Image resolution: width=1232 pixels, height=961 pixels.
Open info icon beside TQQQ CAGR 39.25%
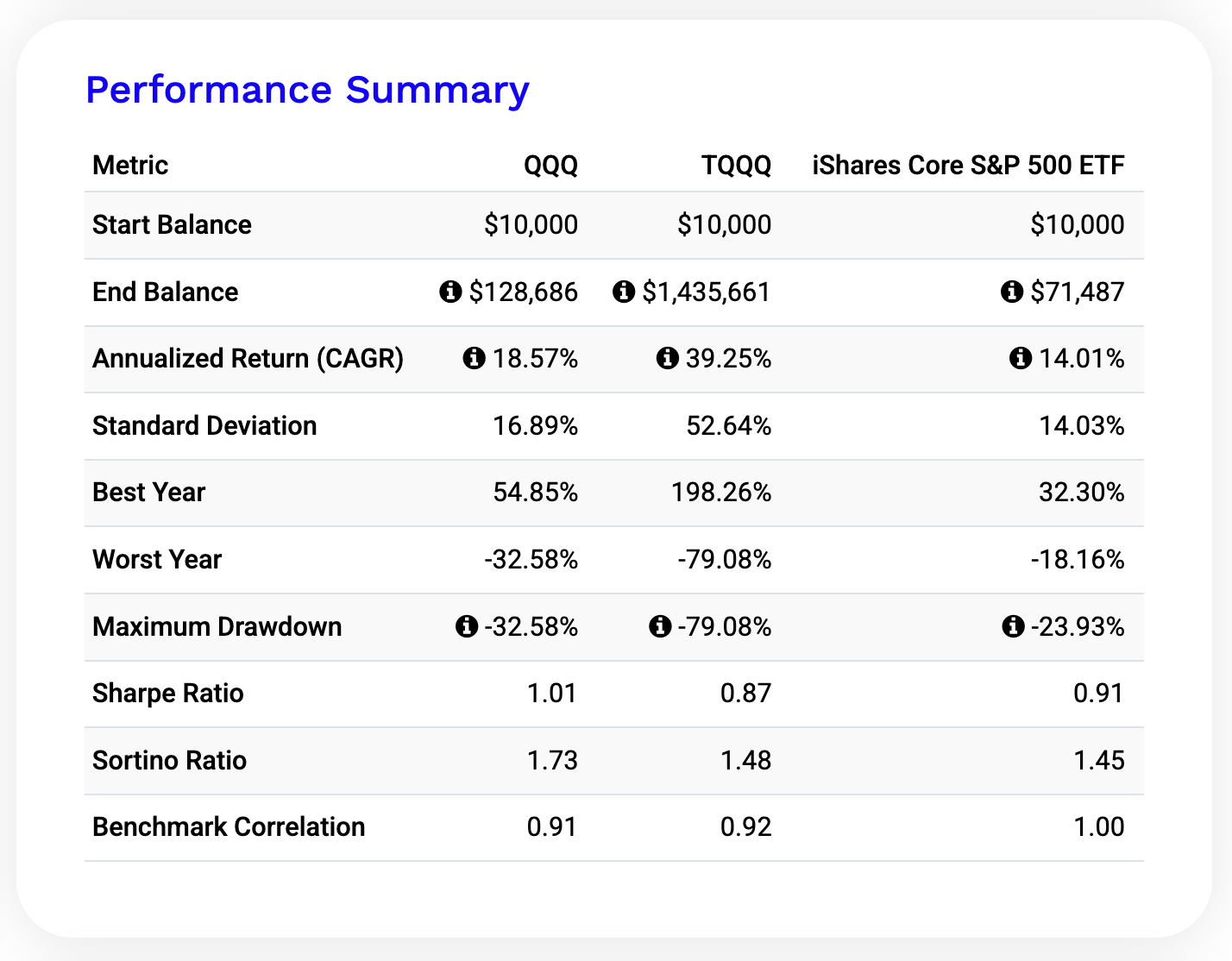pyautogui.click(x=667, y=358)
